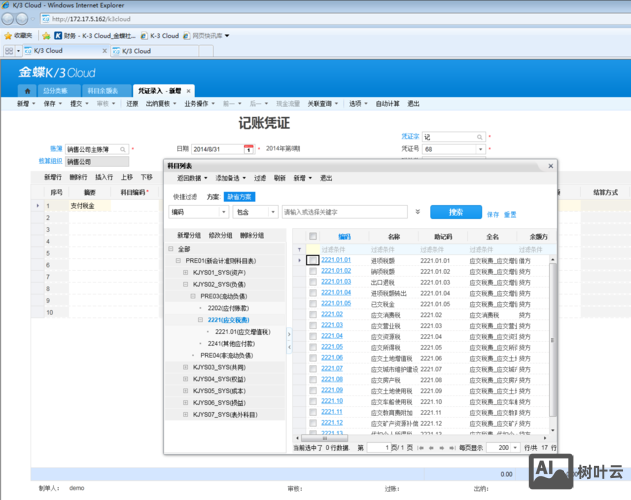Click the vertical scrollbar of the grid

[553, 340]
